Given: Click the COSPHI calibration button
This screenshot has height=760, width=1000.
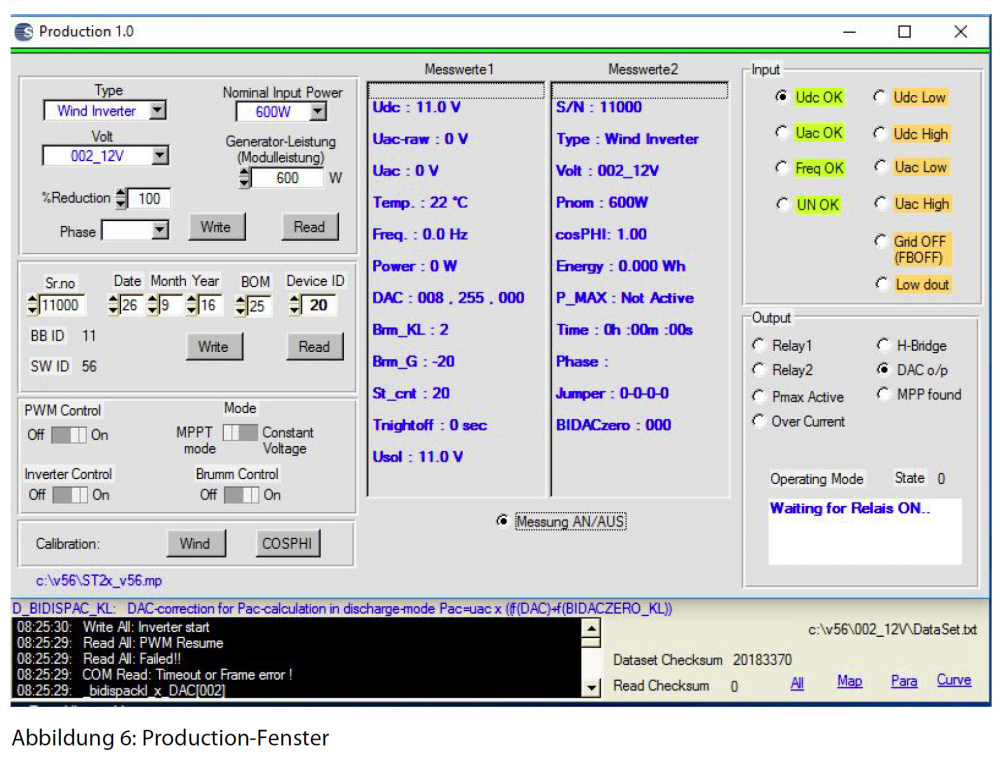Looking at the screenshot, I should (x=288, y=543).
